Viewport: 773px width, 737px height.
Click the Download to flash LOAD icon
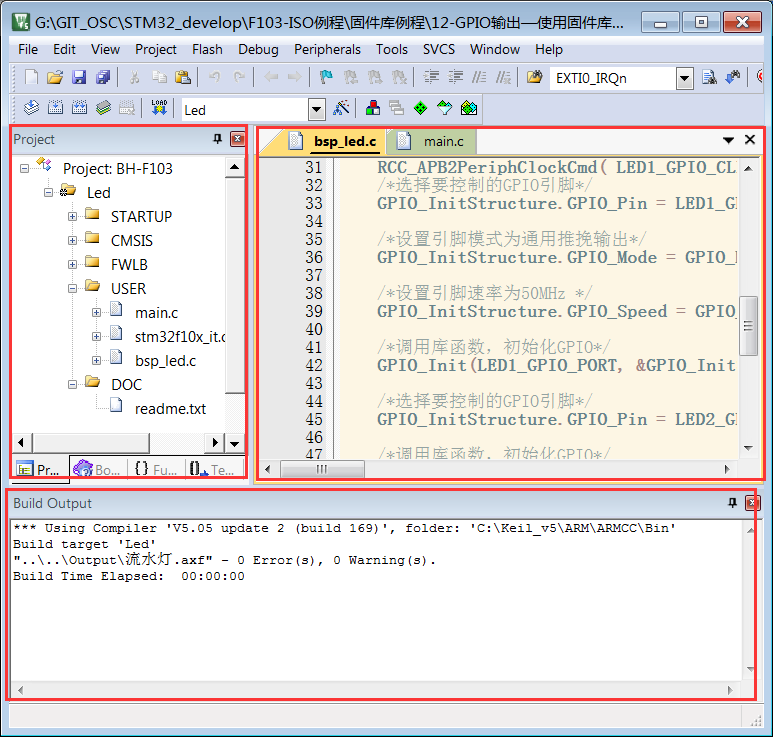pos(159,108)
